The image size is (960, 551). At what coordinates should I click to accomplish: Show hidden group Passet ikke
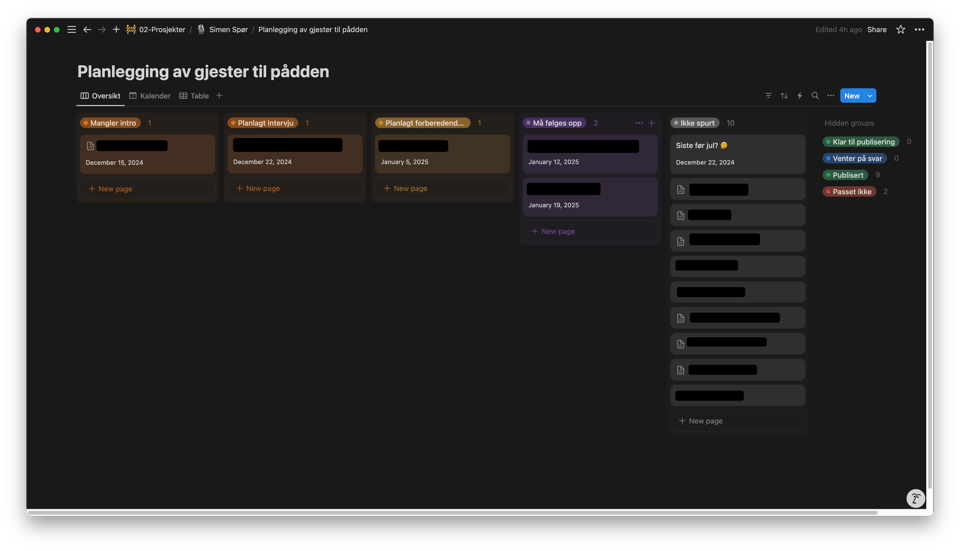point(849,191)
